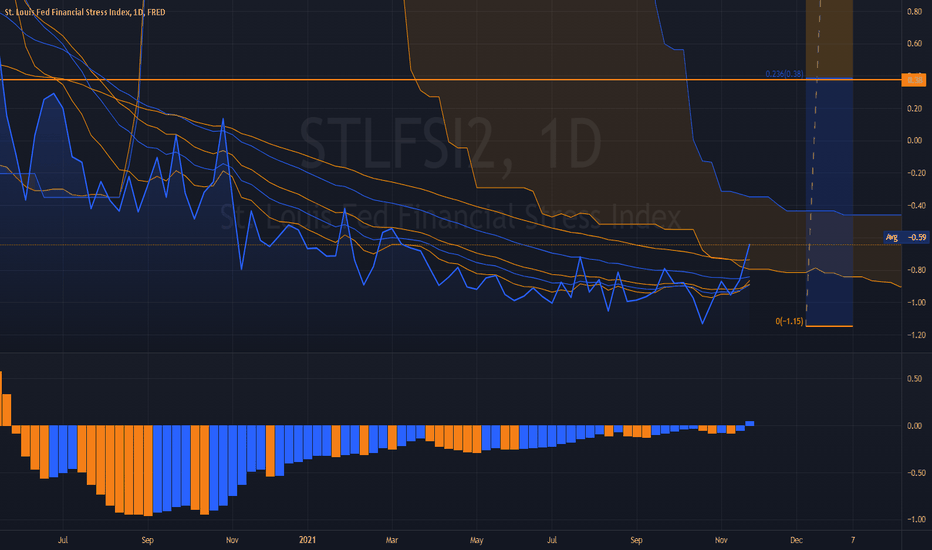The width and height of the screenshot is (932, 550).
Task: Click the -0.20 value on the price axis
Action: point(915,173)
